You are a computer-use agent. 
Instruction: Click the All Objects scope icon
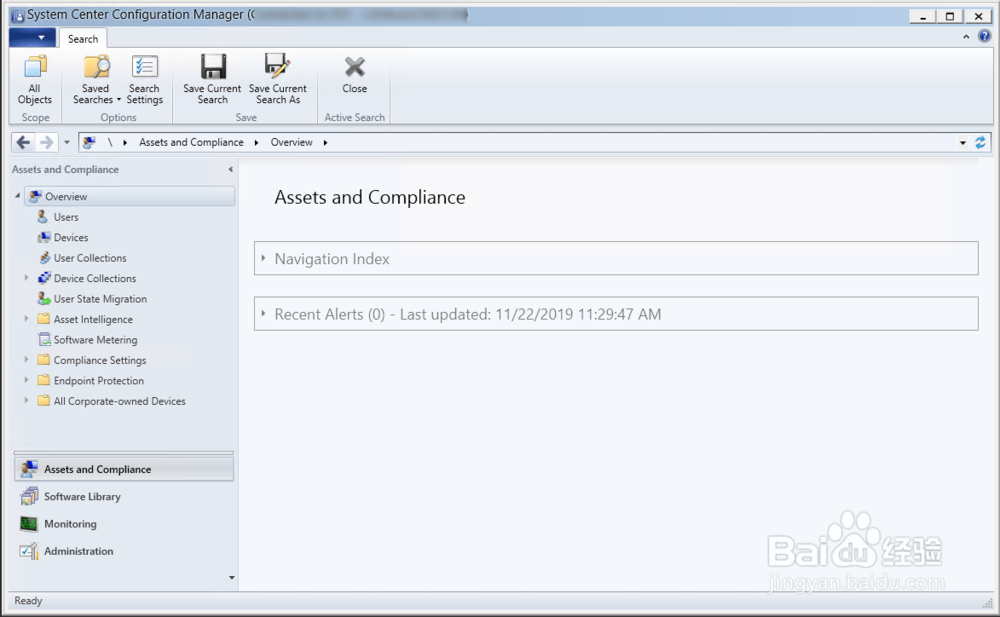[x=35, y=66]
